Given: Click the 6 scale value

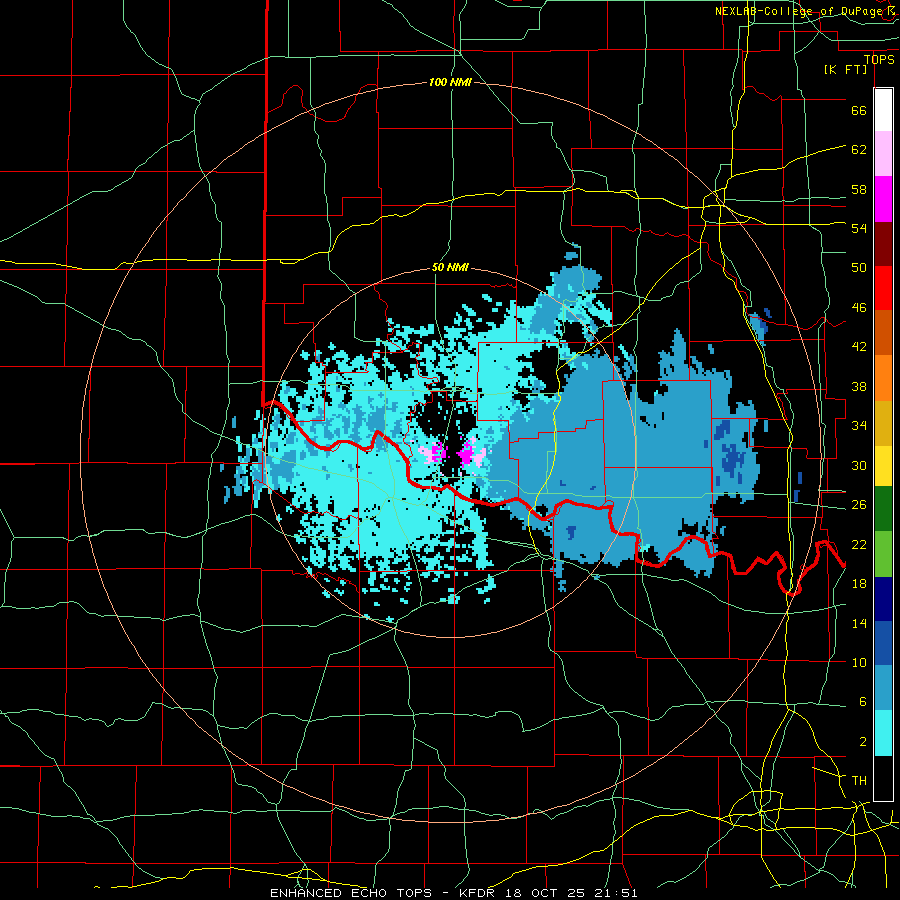Looking at the screenshot, I should (863, 702).
